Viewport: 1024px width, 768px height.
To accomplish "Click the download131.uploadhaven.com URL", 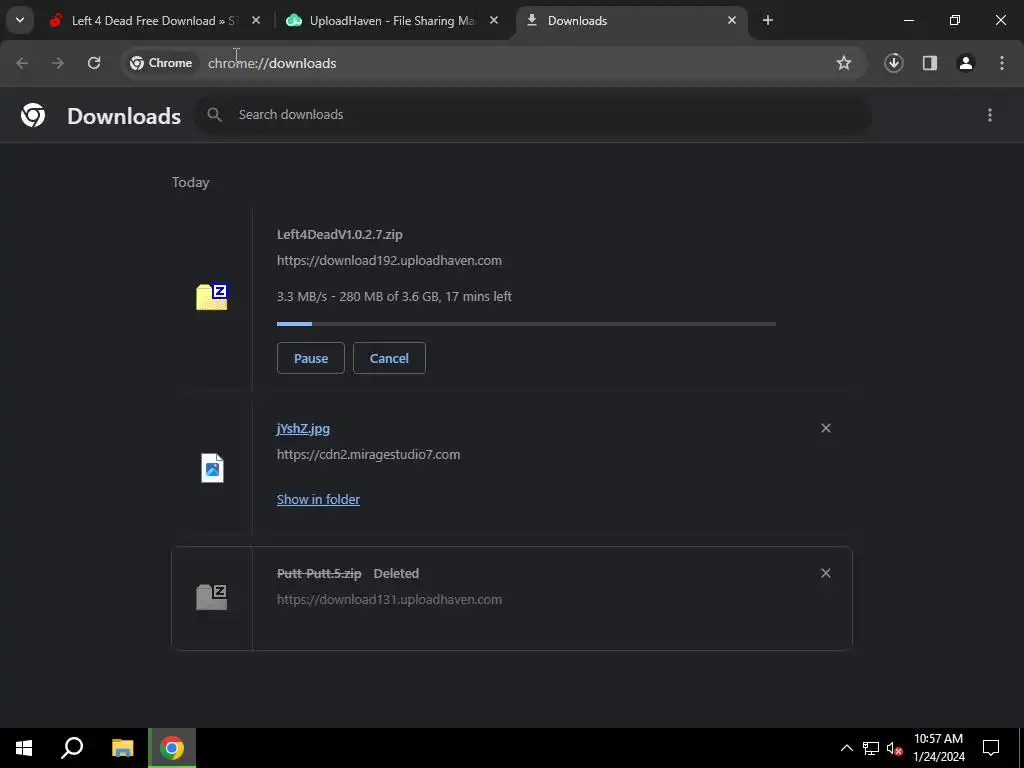I will tap(389, 600).
